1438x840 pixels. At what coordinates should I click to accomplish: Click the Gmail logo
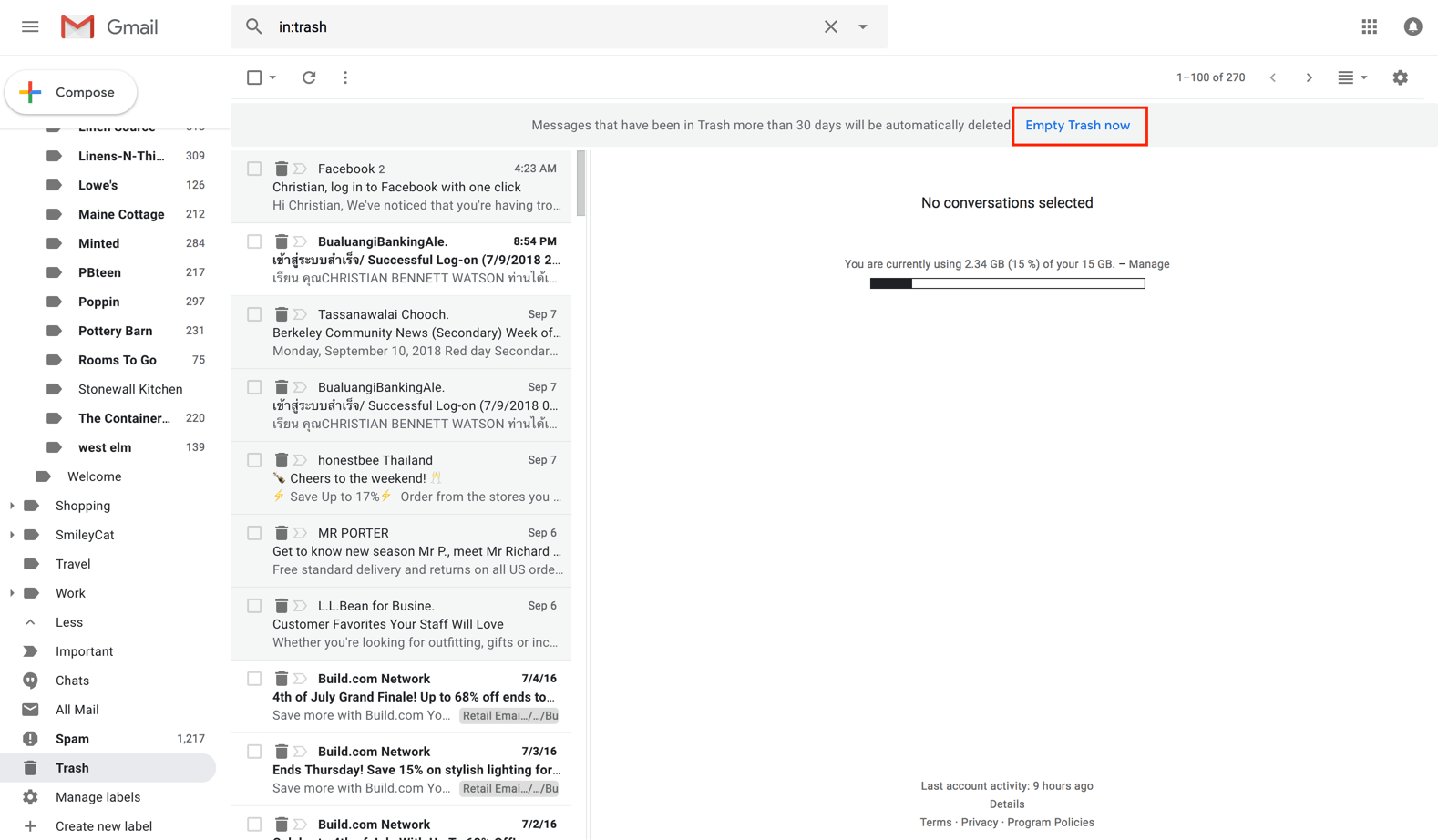click(x=109, y=26)
